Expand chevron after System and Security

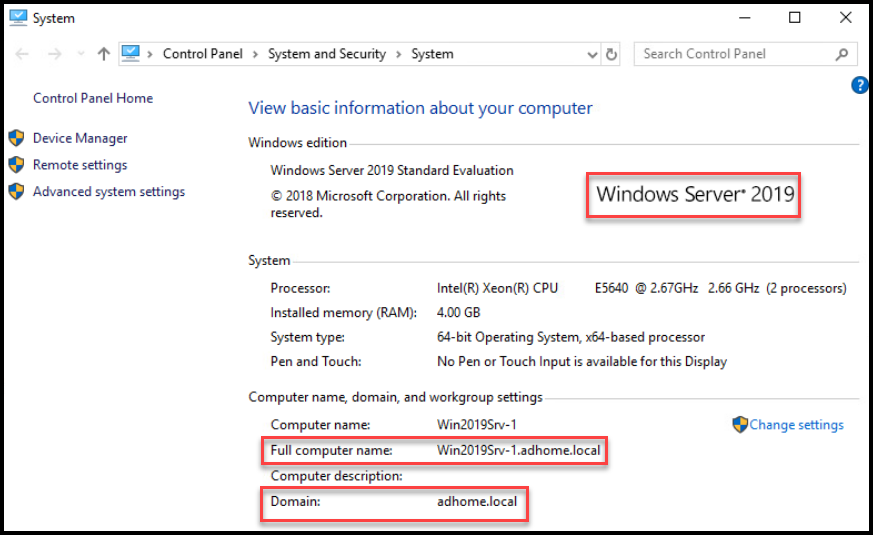pyautogui.click(x=399, y=55)
